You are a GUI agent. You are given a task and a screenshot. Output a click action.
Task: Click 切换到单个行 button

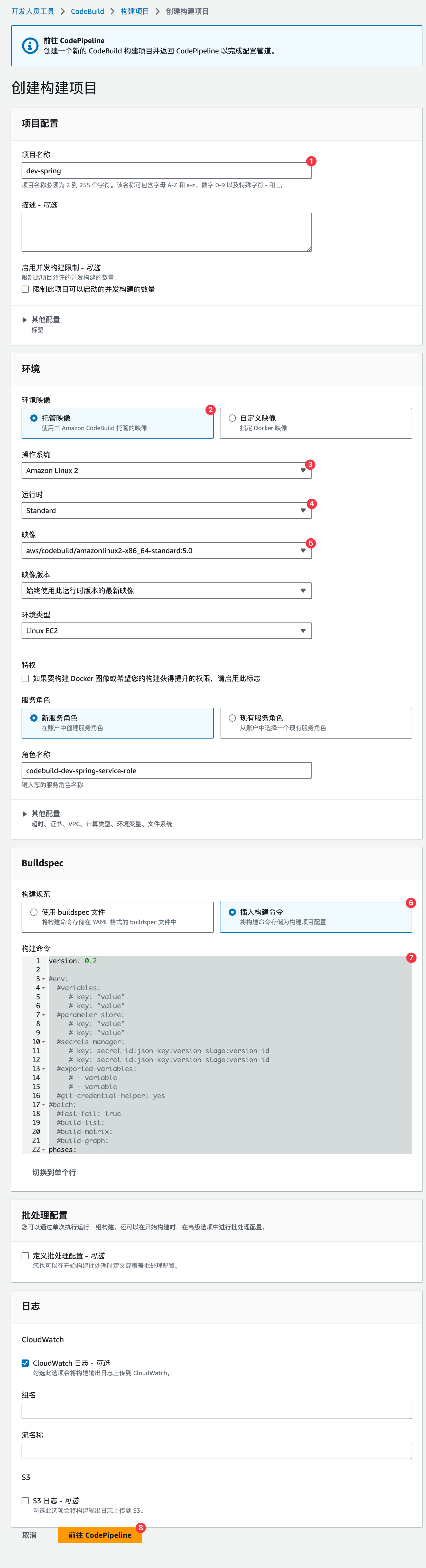54,1172
